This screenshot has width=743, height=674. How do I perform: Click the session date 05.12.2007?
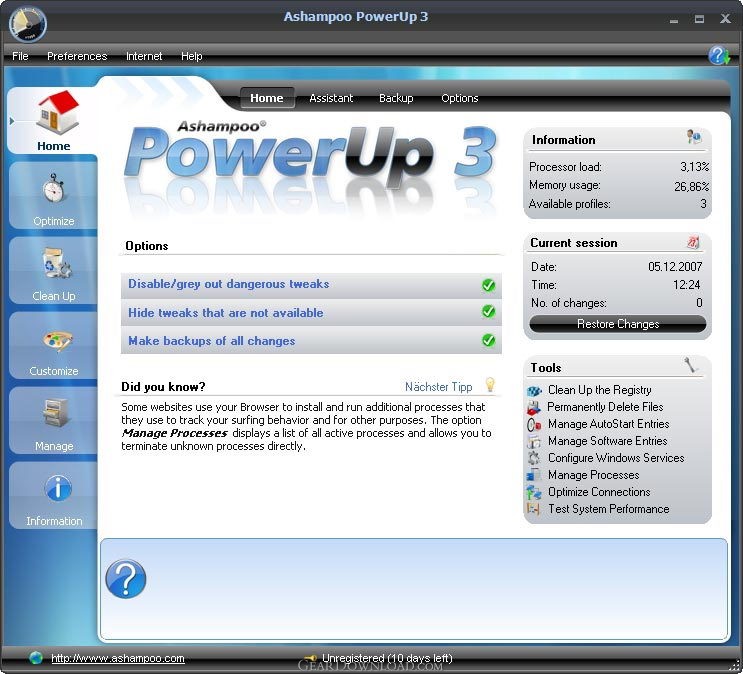click(675, 266)
